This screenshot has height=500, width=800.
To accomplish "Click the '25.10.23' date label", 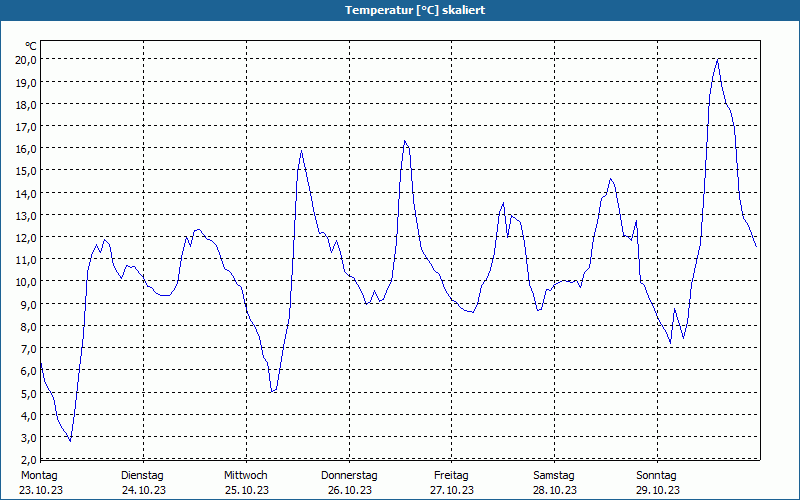I will coord(247,490).
